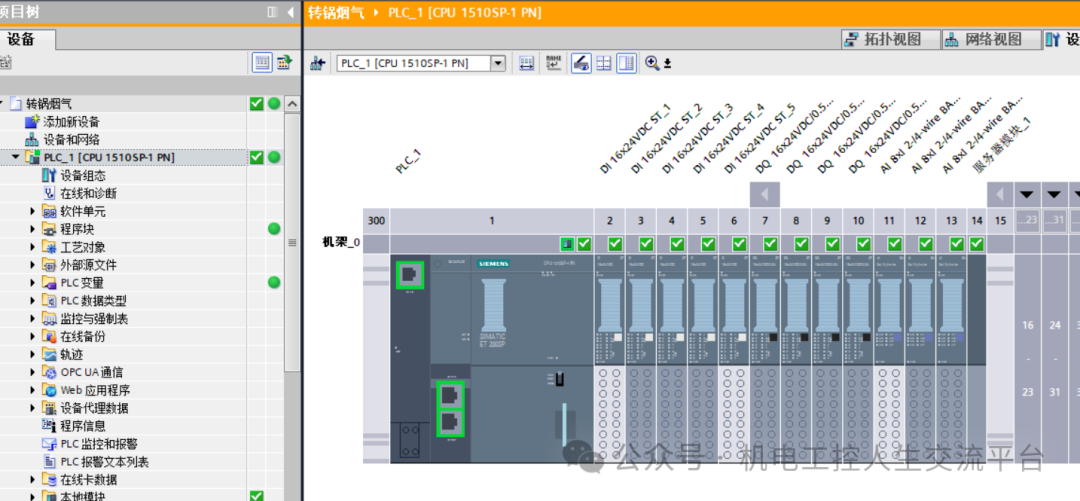The height and width of the screenshot is (501, 1080).
Task: Select the 设备 tab in project tree
Action: [22, 39]
